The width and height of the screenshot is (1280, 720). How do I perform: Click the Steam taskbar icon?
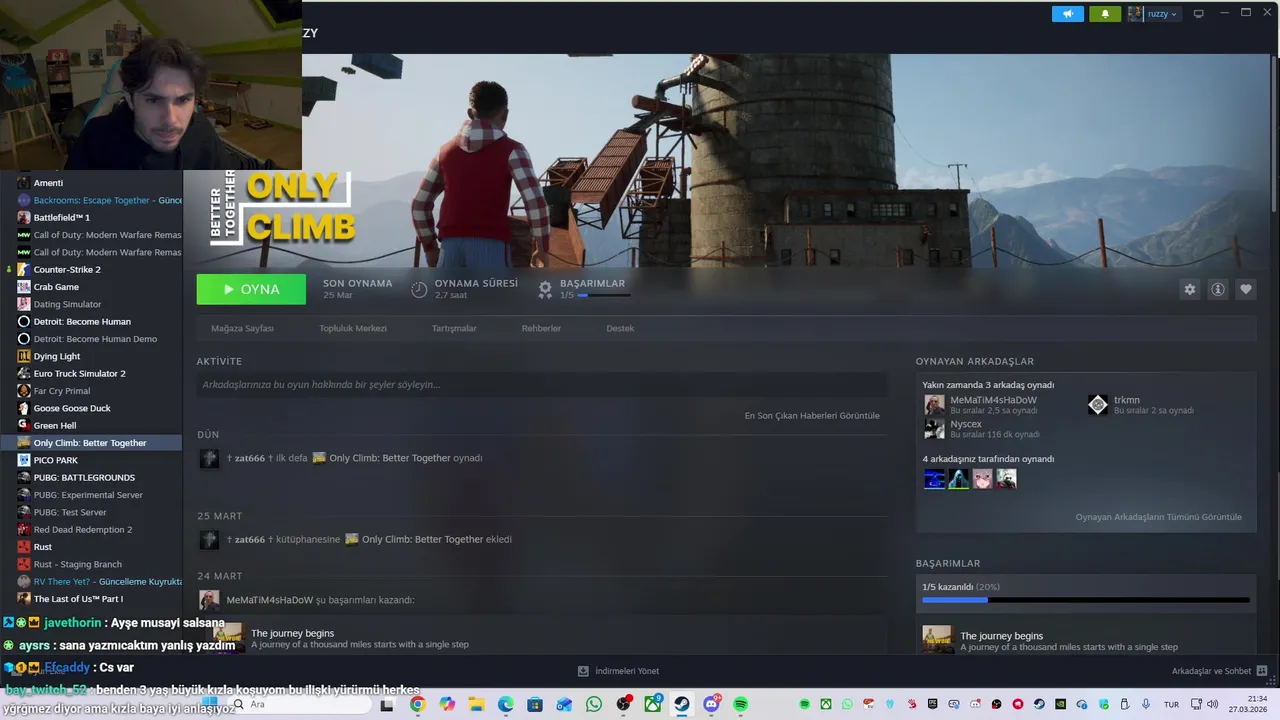click(682, 704)
